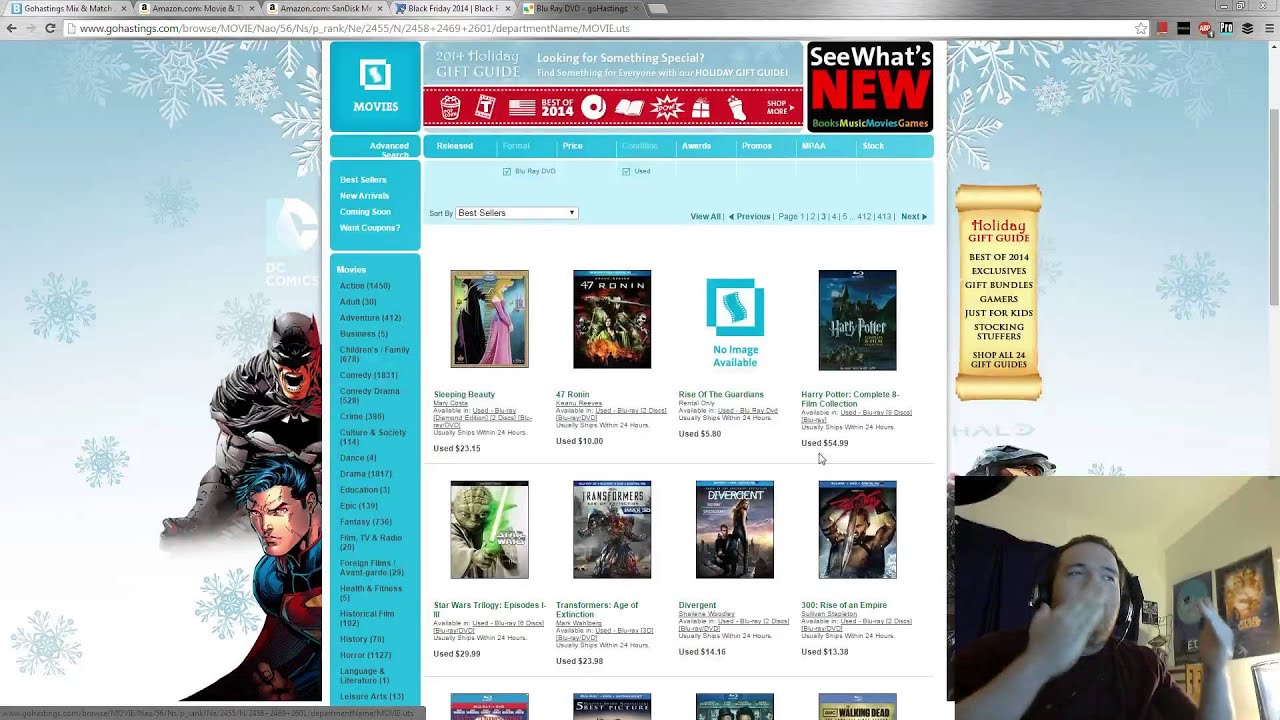Uncheck the Blu Ray DVD format checkbox
This screenshot has height=720, width=1280.
click(x=507, y=172)
